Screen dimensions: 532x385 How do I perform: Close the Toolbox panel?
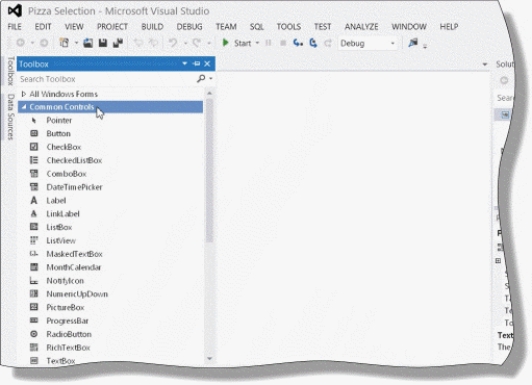pos(207,64)
